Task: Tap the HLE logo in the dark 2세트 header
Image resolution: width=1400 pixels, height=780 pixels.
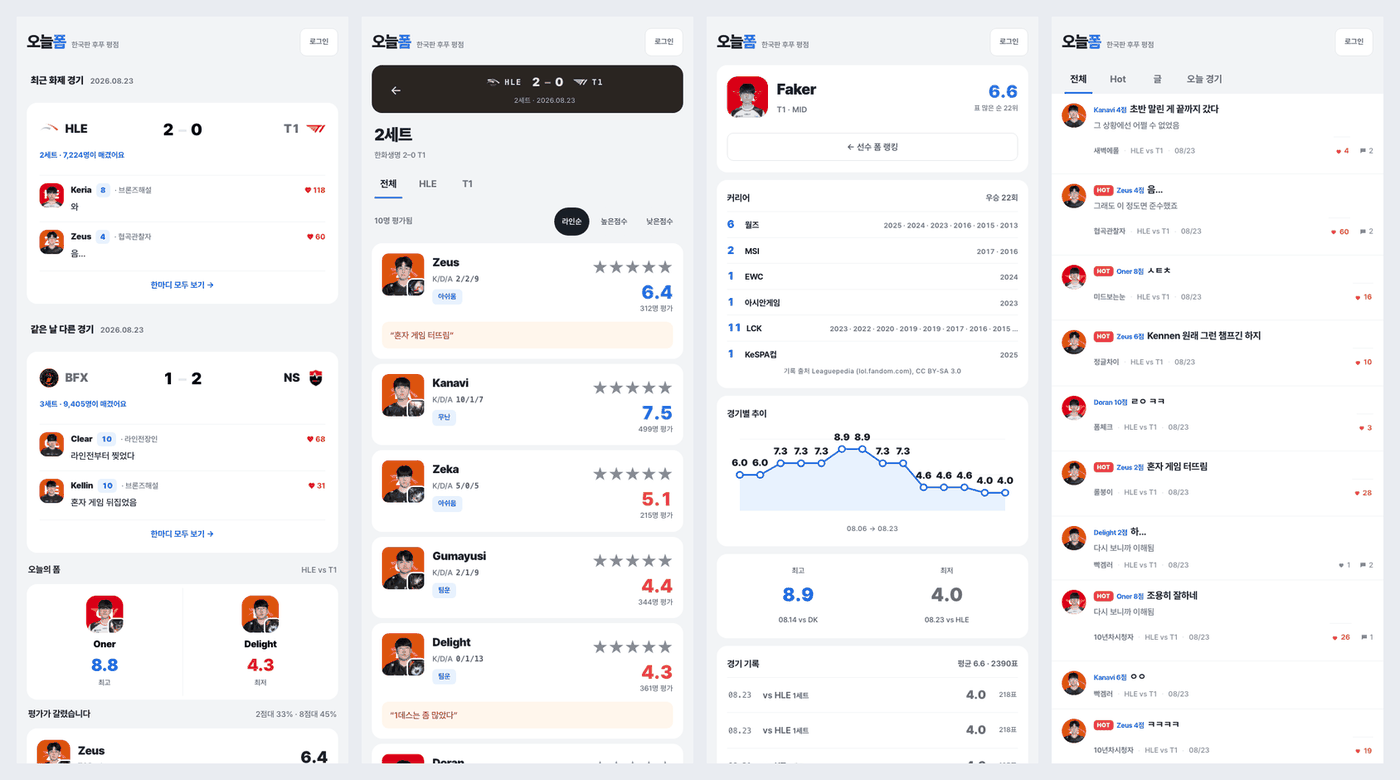Action: [494, 82]
